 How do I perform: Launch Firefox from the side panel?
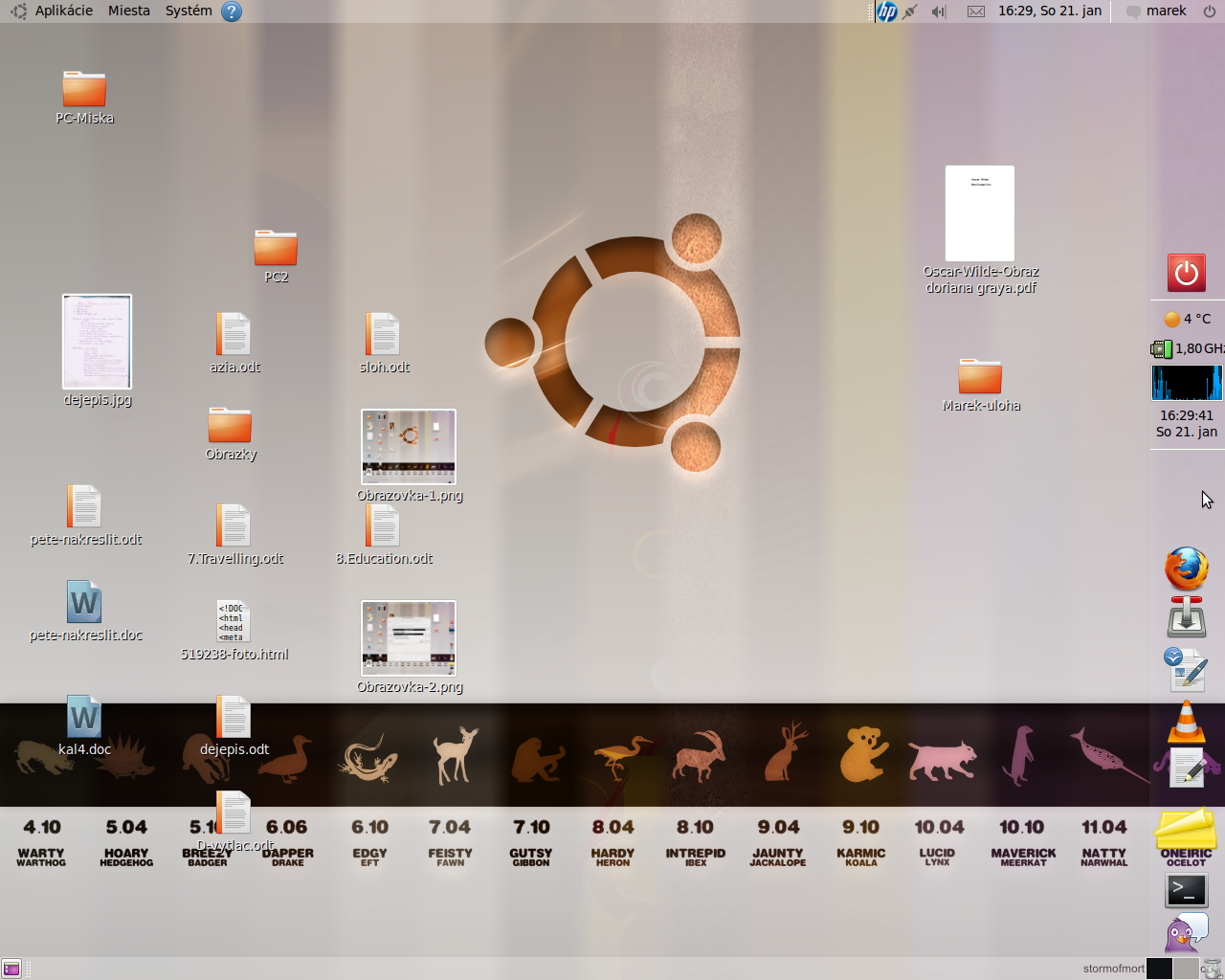click(1187, 568)
